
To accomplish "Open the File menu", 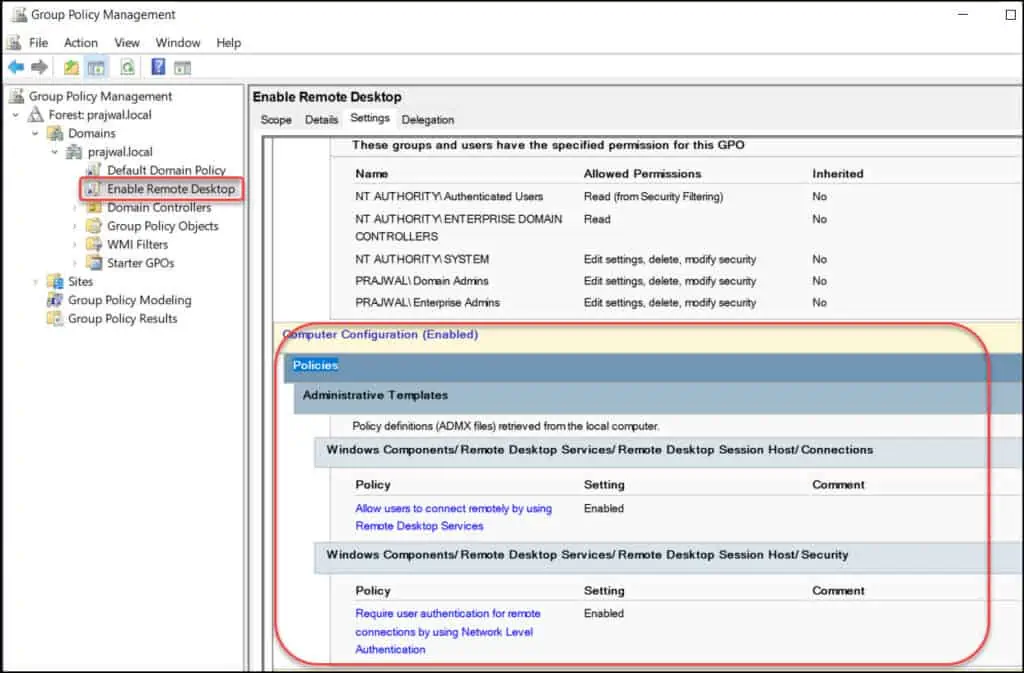I will coord(39,42).
